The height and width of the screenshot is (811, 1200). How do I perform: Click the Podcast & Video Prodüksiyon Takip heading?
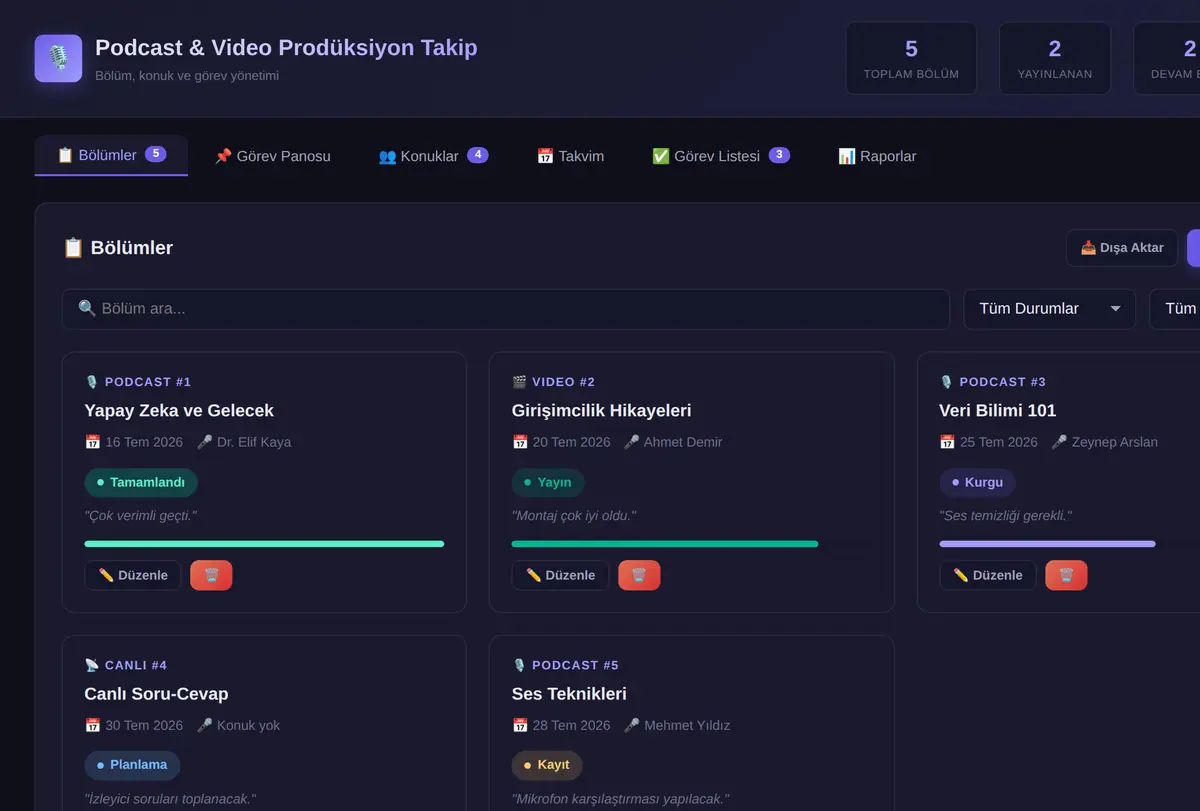pos(286,47)
